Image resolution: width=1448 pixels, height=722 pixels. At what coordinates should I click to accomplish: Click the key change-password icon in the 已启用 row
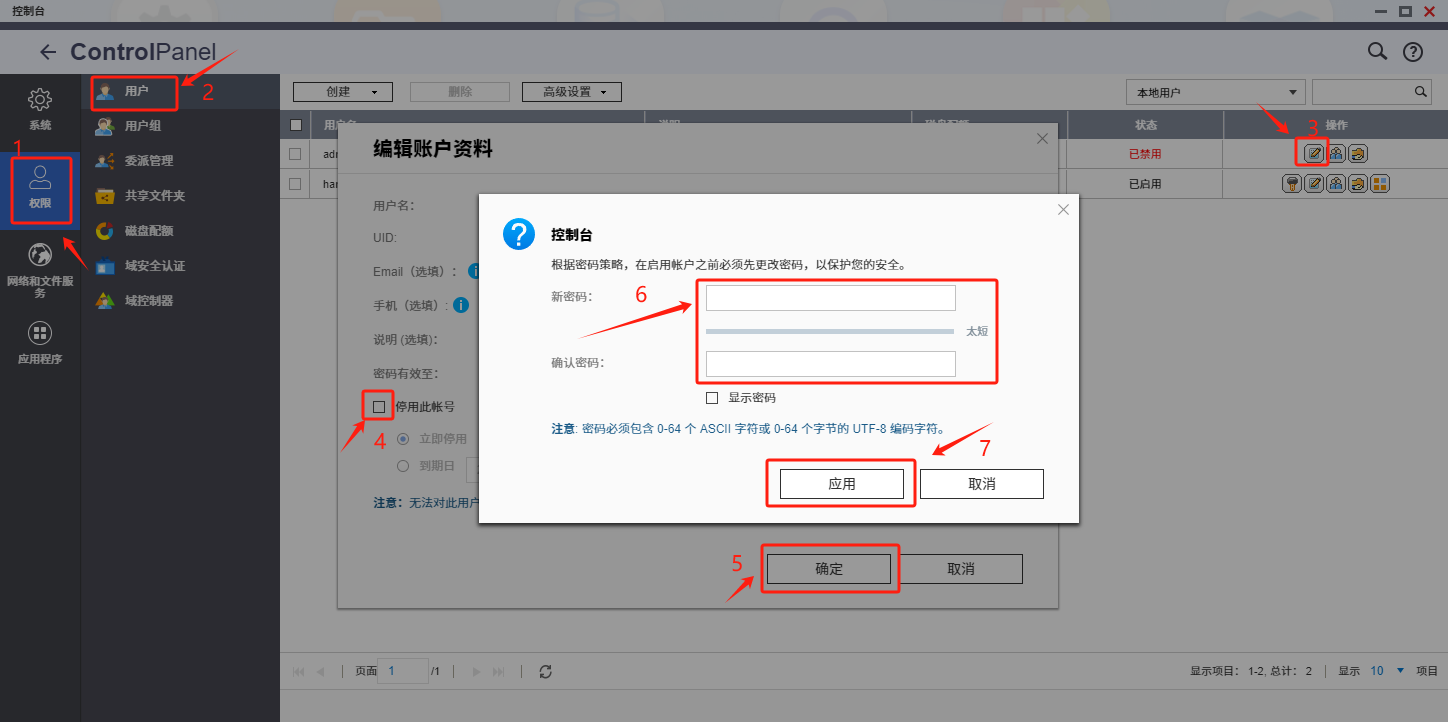point(1292,184)
